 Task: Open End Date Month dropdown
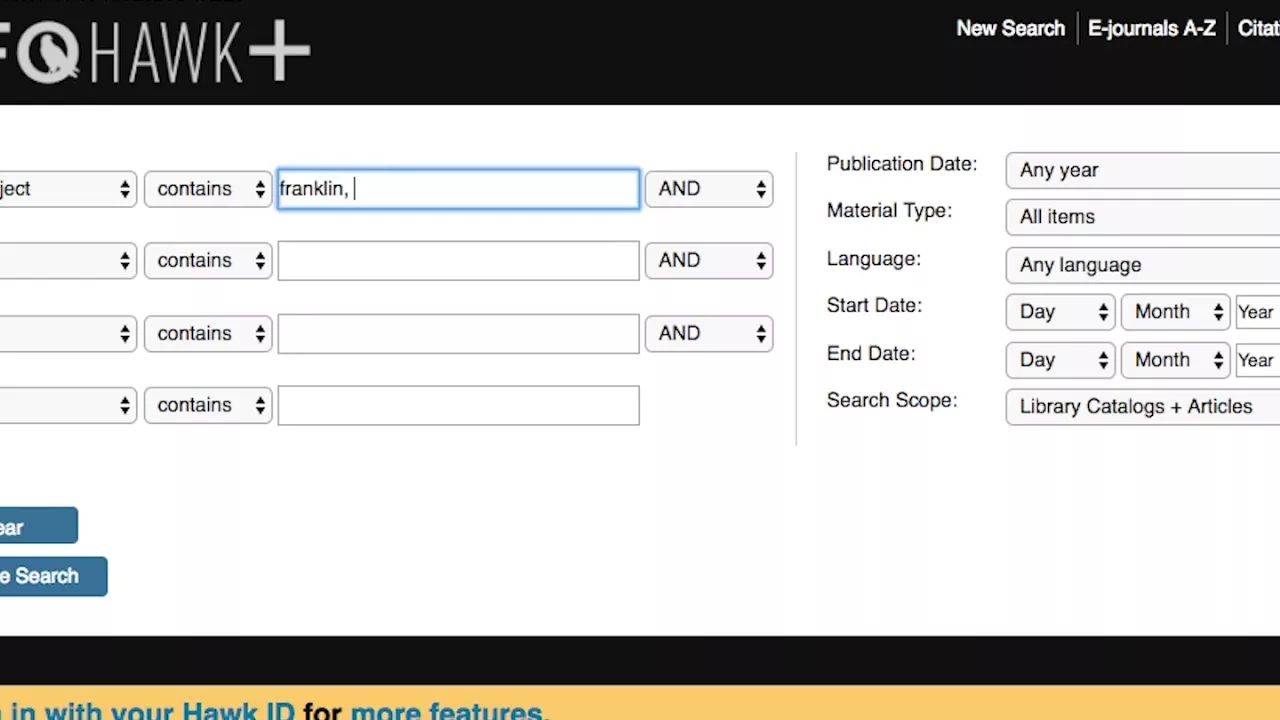tap(1176, 360)
